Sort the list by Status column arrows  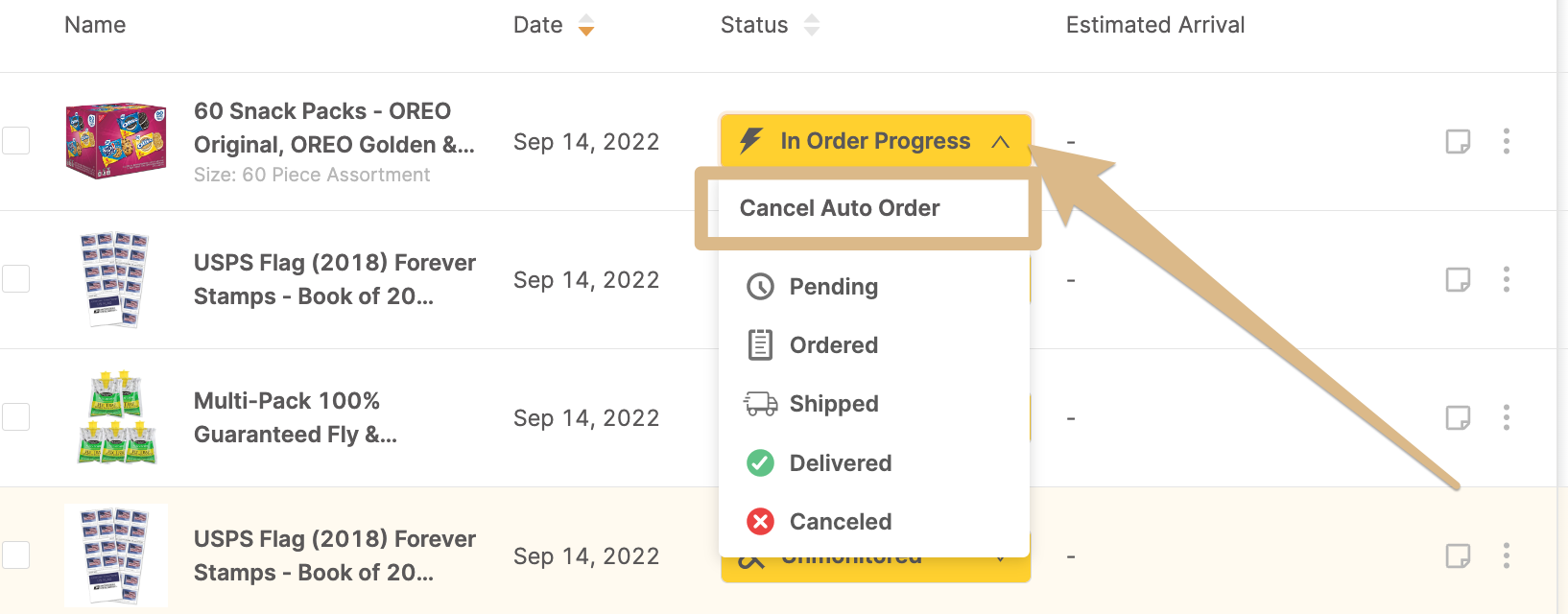coord(812,25)
